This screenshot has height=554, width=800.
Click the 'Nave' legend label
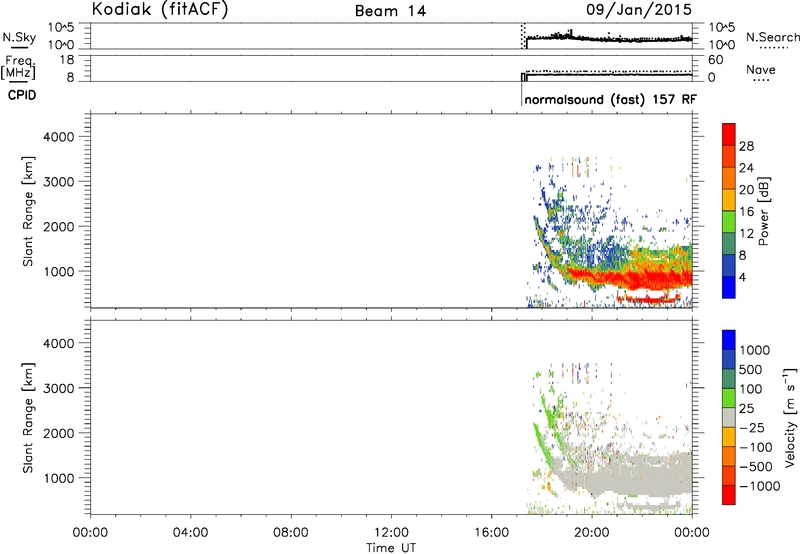761,69
